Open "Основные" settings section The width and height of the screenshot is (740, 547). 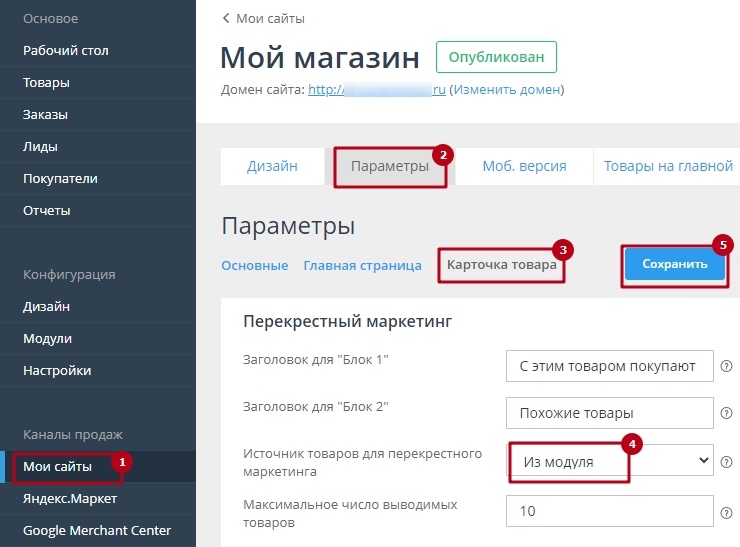pos(254,265)
